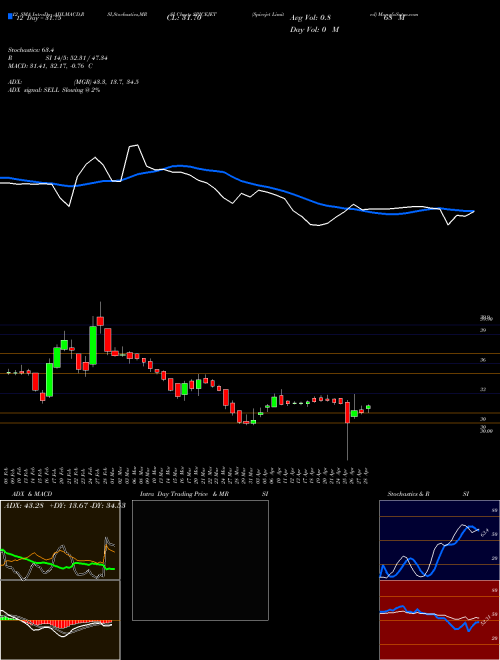Click the 'Day Vol: 0 M' text
500x660 pixels.
(314, 30)
